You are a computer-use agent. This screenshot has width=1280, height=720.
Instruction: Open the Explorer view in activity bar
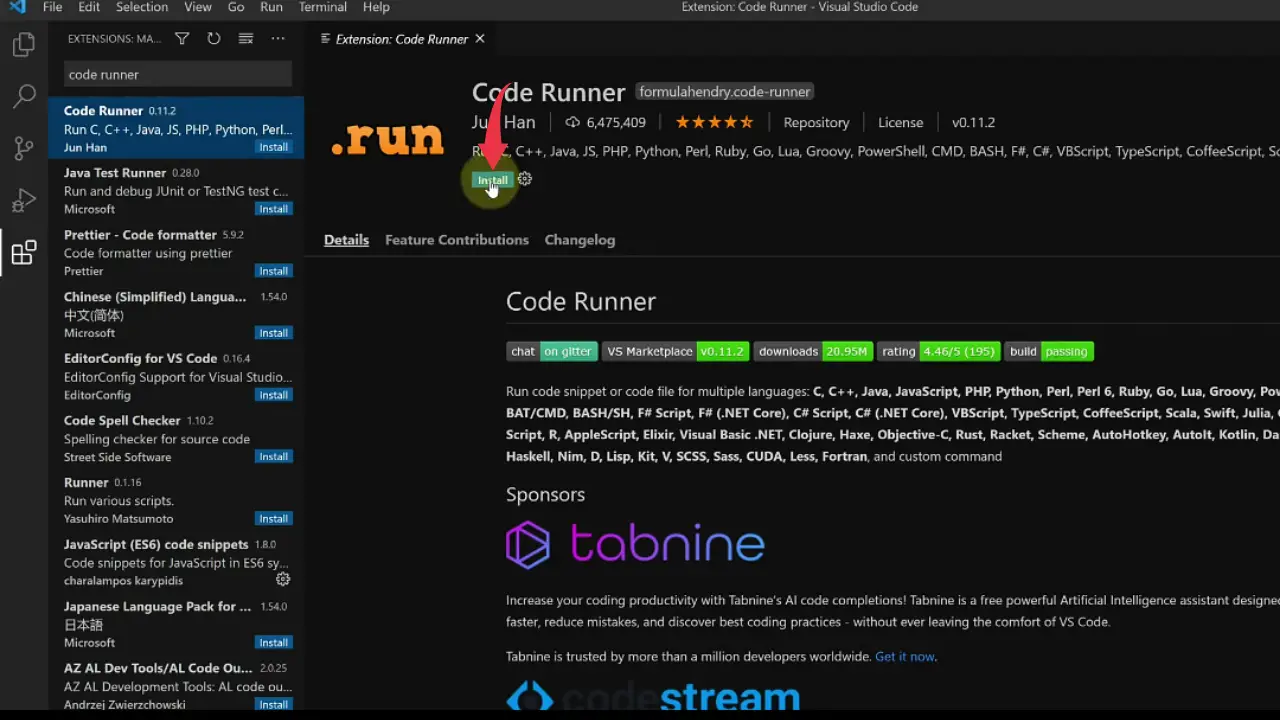point(23,45)
